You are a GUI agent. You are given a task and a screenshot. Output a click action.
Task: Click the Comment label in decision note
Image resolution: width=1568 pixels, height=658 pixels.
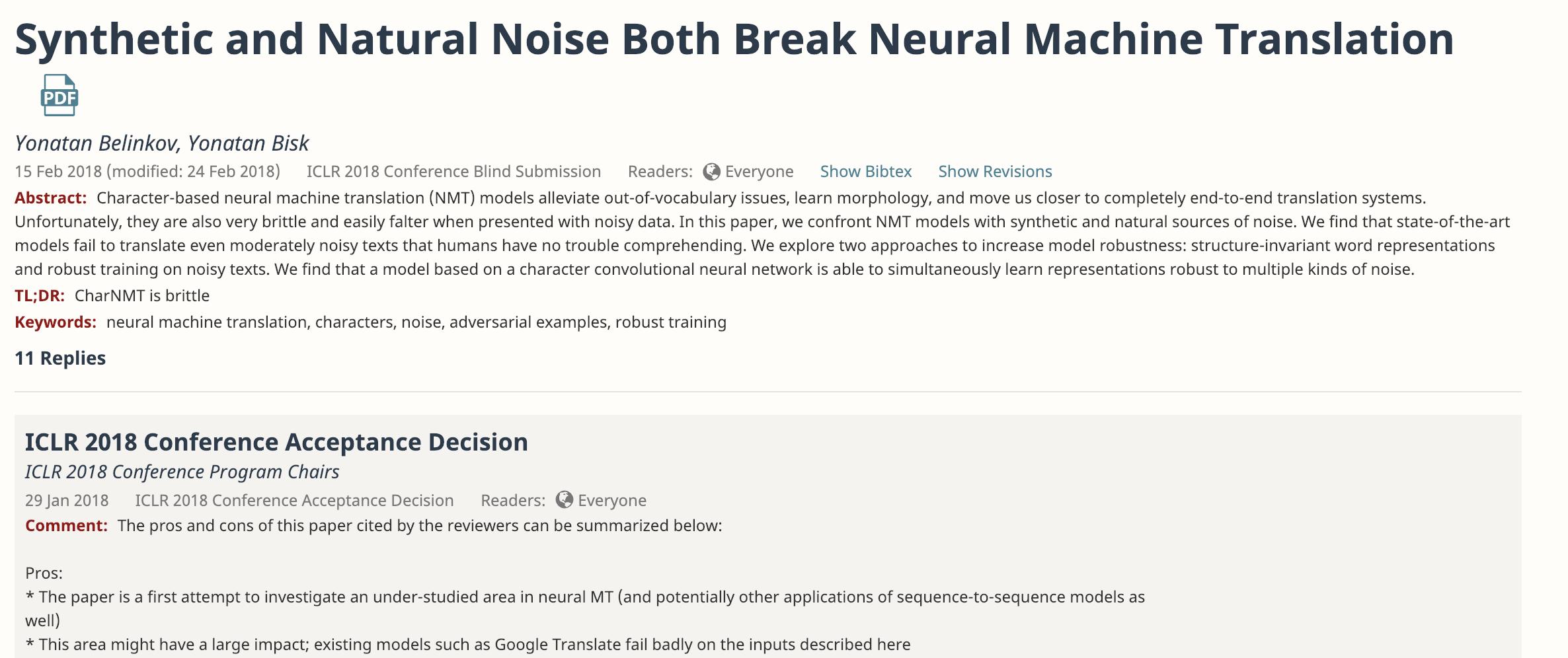(x=66, y=525)
